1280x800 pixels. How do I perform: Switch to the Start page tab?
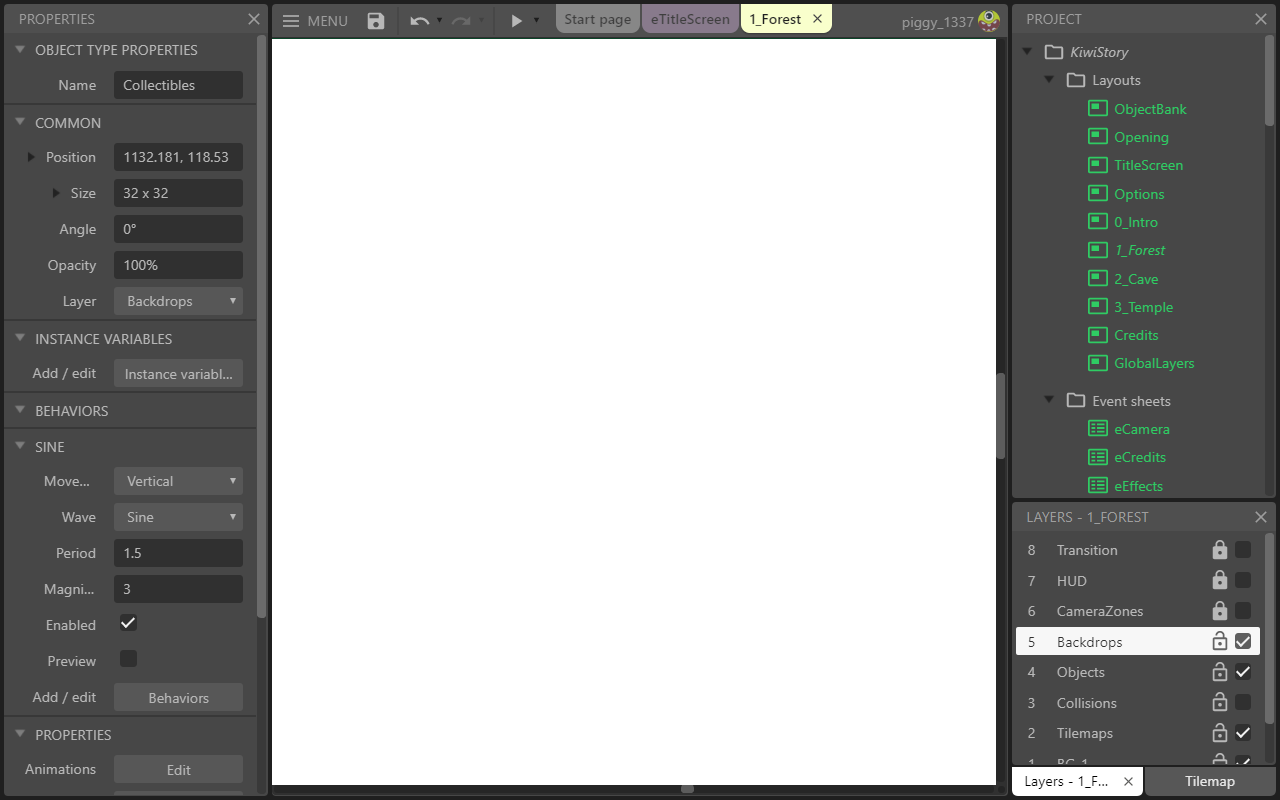(x=597, y=18)
